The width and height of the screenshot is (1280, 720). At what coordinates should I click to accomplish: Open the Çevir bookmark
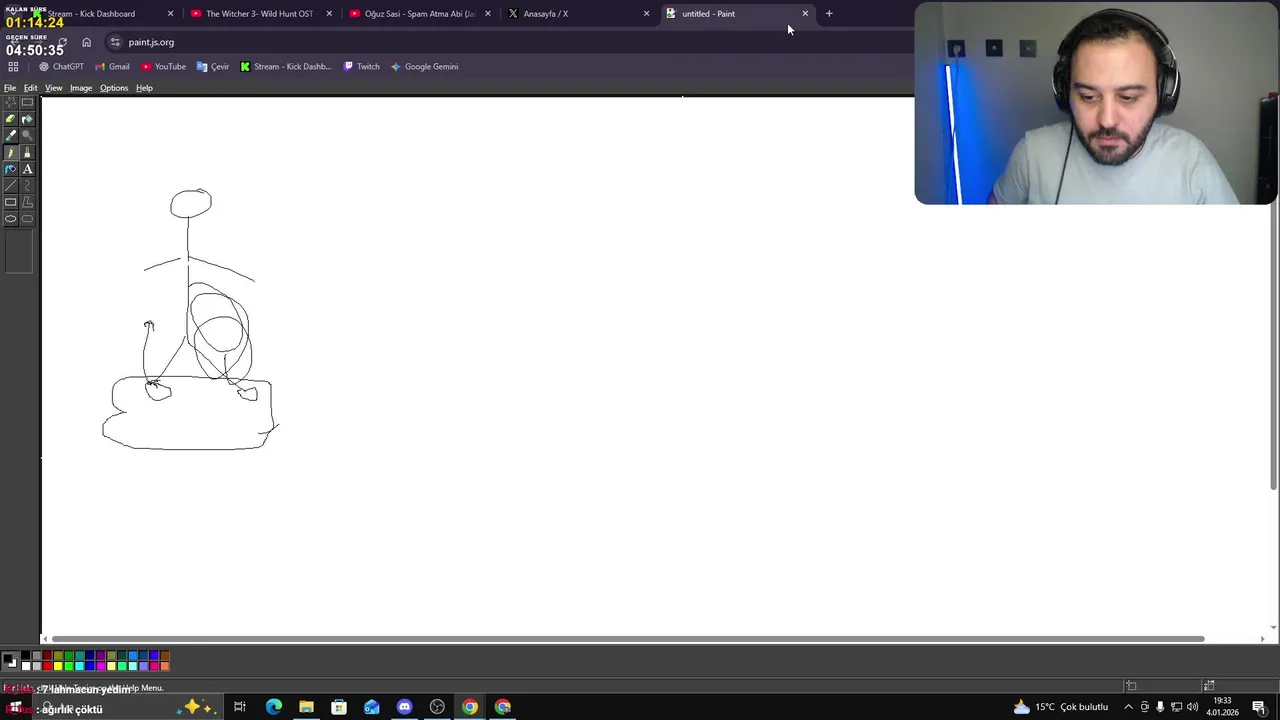(x=213, y=67)
